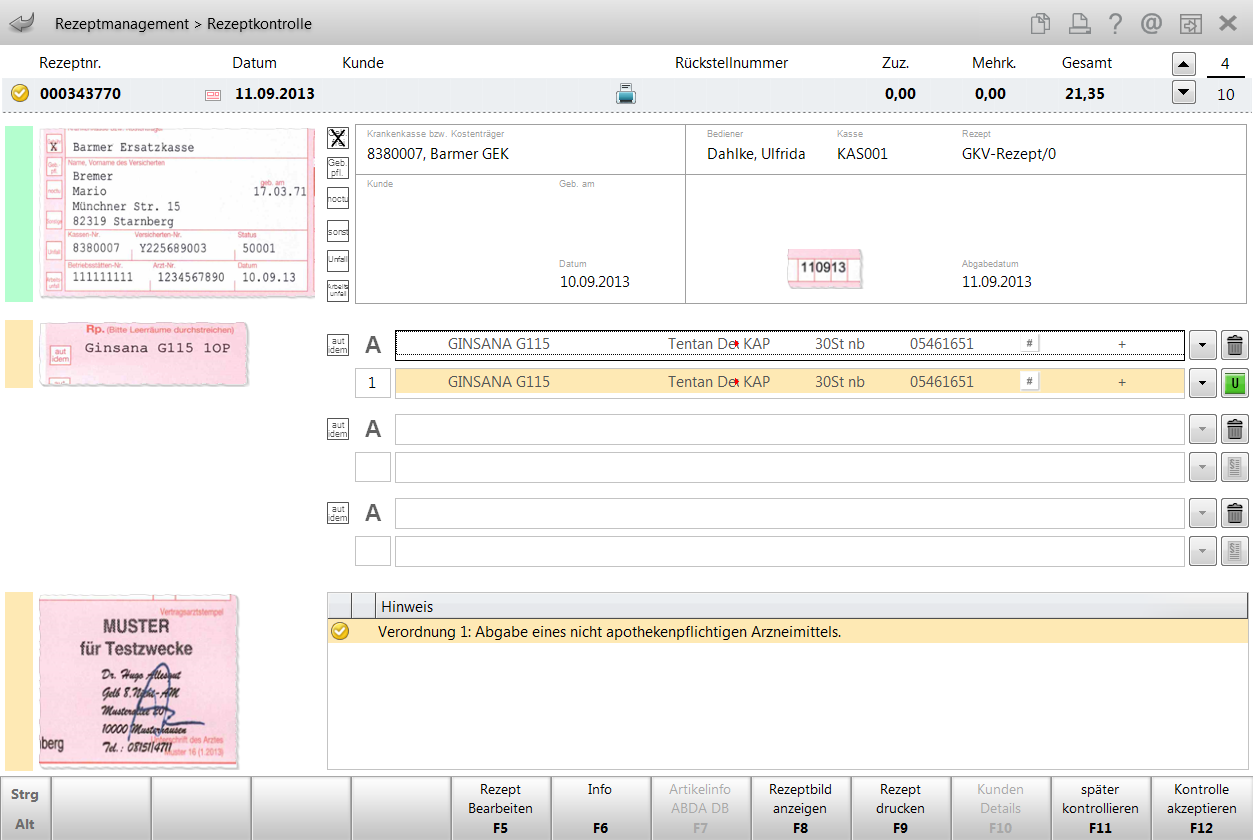Click the printer icon in header

pyautogui.click(x=1079, y=23)
